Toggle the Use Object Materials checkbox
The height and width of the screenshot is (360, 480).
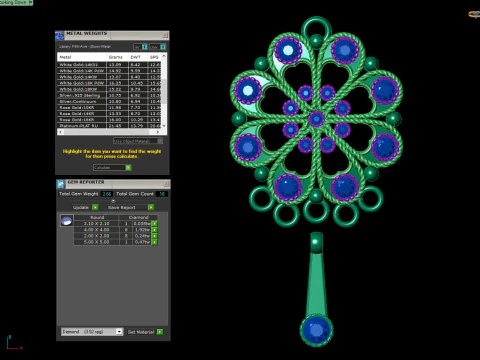(160, 141)
